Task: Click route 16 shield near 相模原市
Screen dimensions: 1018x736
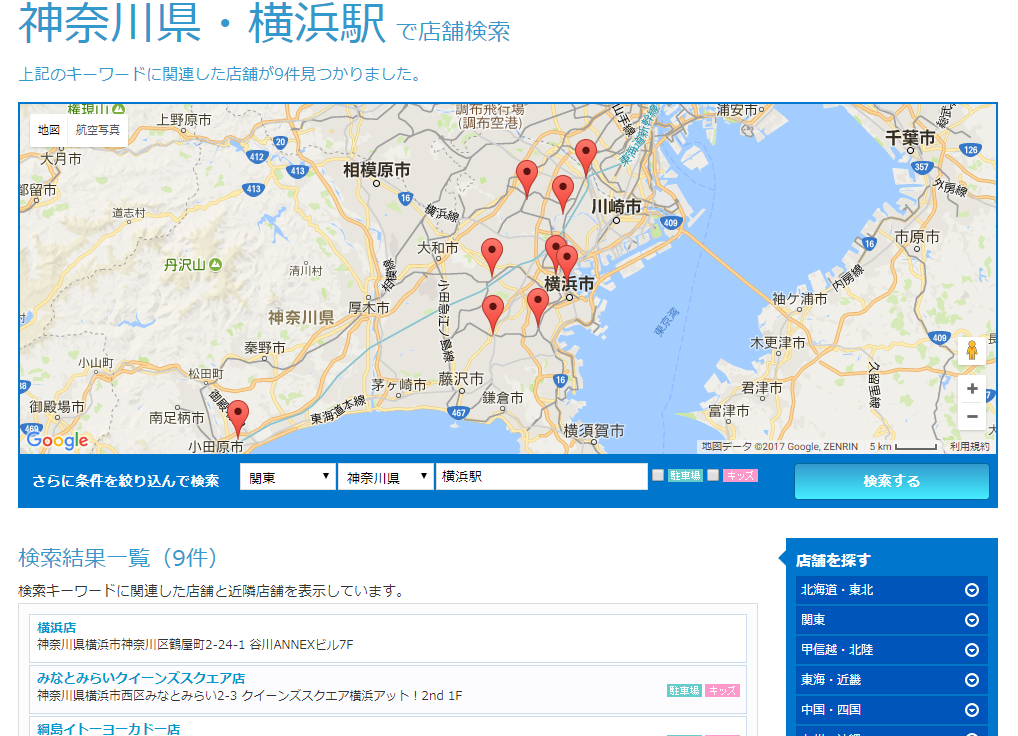Action: [406, 199]
